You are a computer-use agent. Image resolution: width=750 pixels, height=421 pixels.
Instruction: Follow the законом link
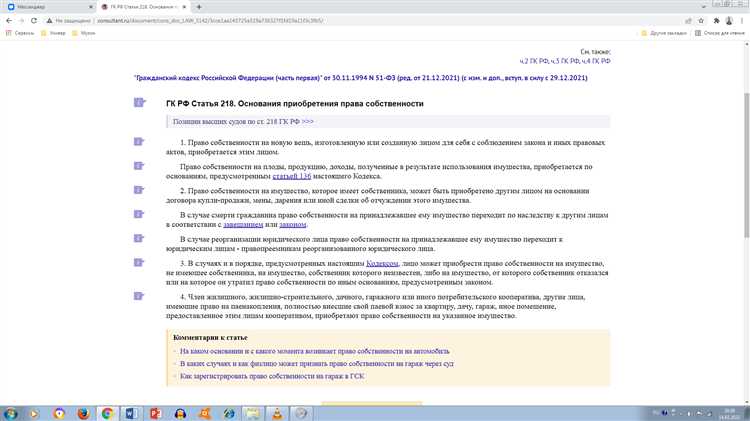point(293,224)
